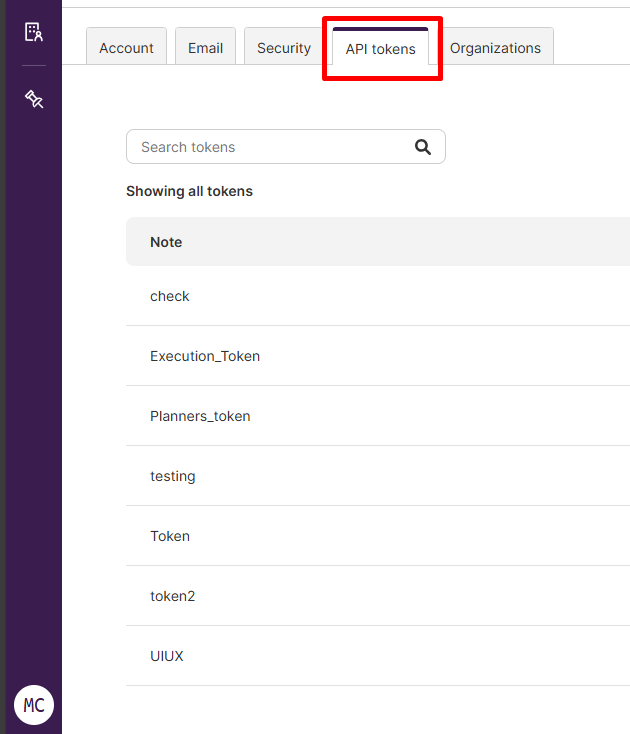Select the UIUX token row
The width and height of the screenshot is (630, 734).
167,656
